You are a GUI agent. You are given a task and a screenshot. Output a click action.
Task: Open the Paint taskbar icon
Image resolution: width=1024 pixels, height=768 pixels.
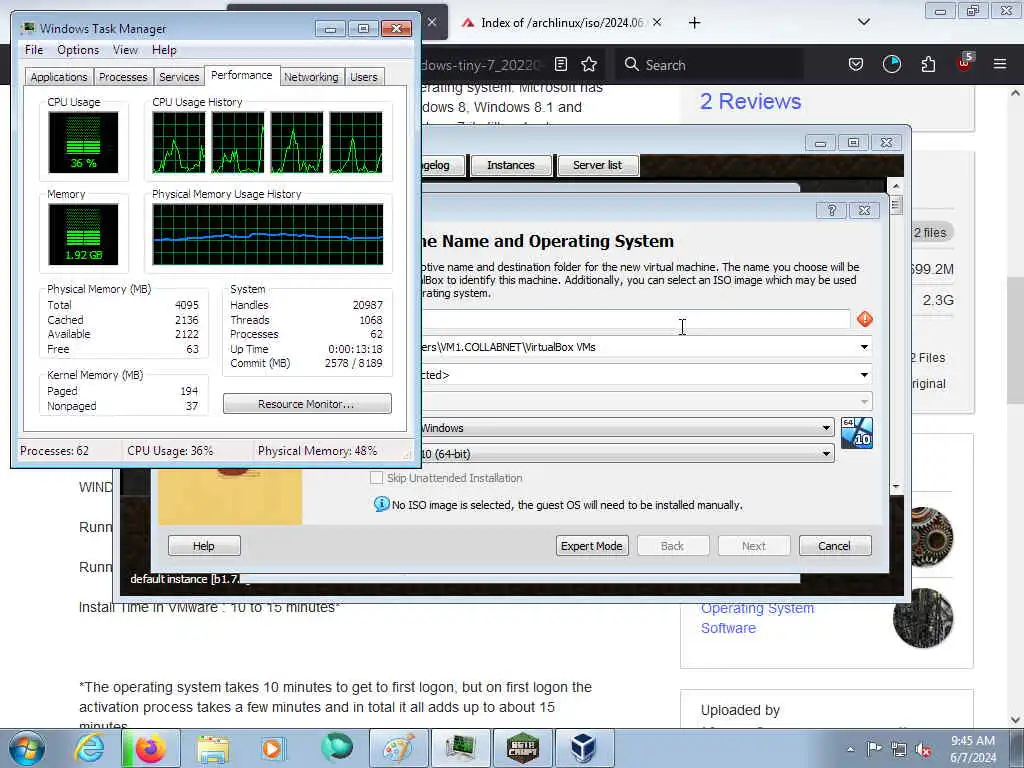pyautogui.click(x=399, y=748)
